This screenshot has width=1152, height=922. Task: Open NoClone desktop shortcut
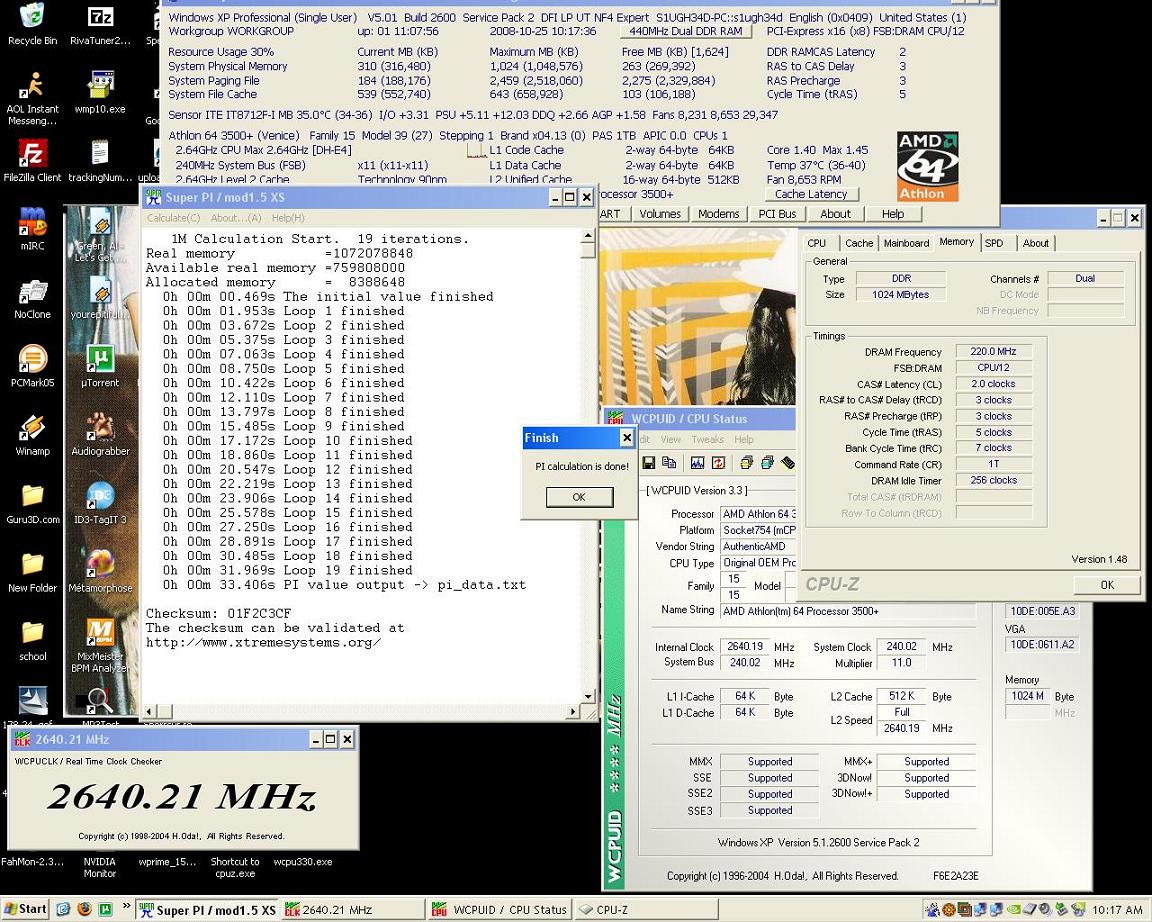(32, 297)
